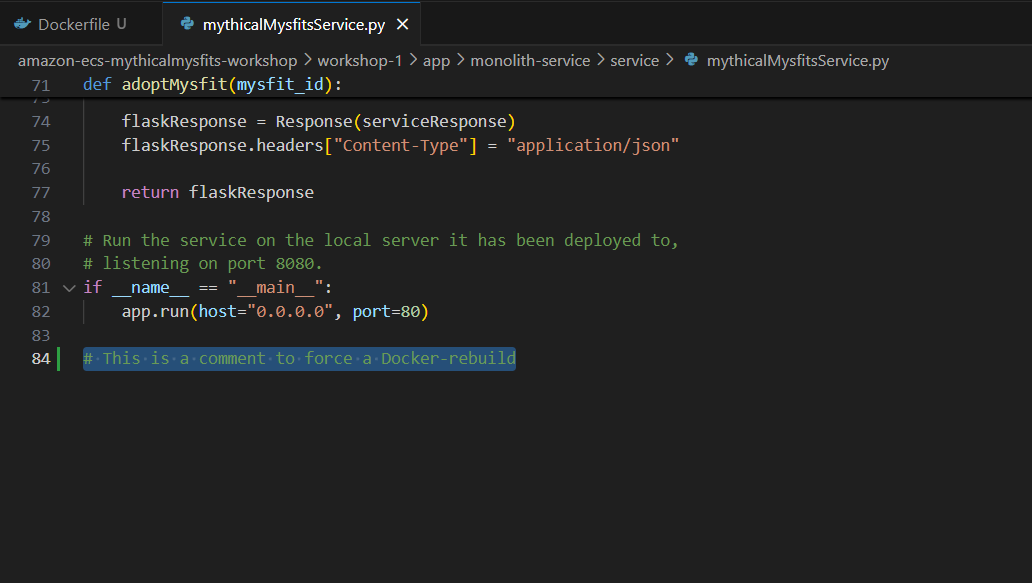
Task: Open workshop-1 breadcrumb segment
Action: [359, 61]
